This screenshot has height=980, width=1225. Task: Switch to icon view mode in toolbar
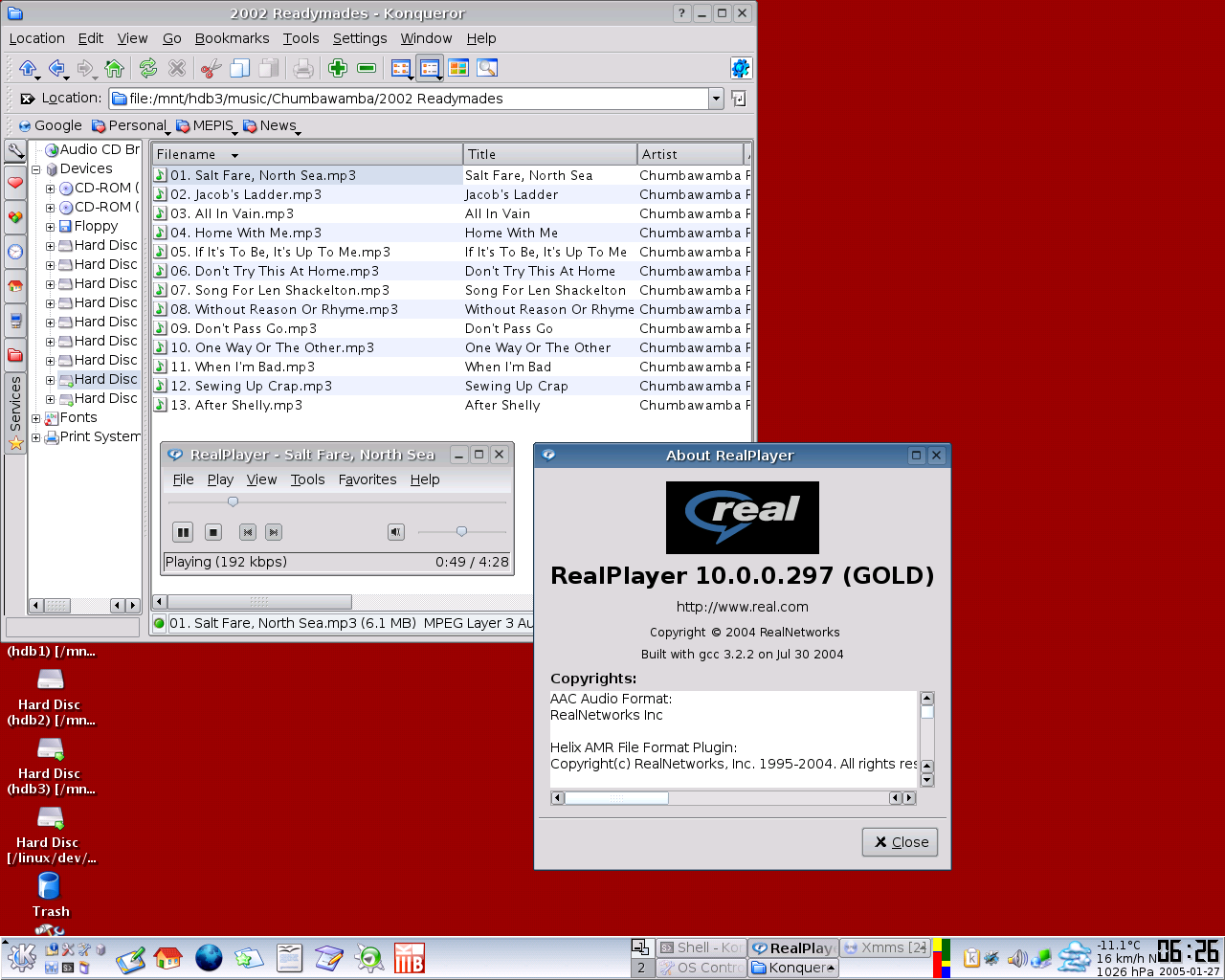click(x=401, y=68)
